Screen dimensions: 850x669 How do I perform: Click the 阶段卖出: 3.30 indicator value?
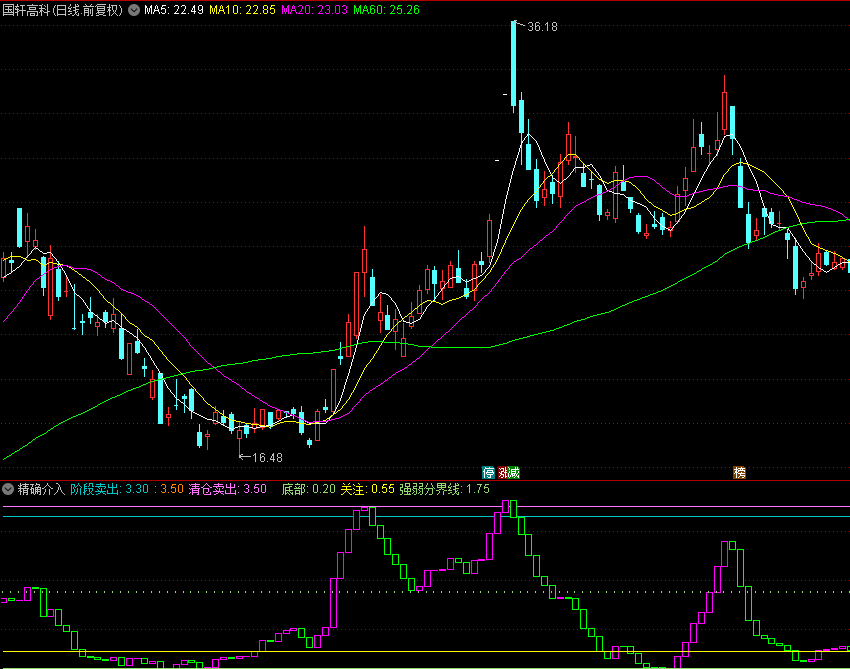109,489
